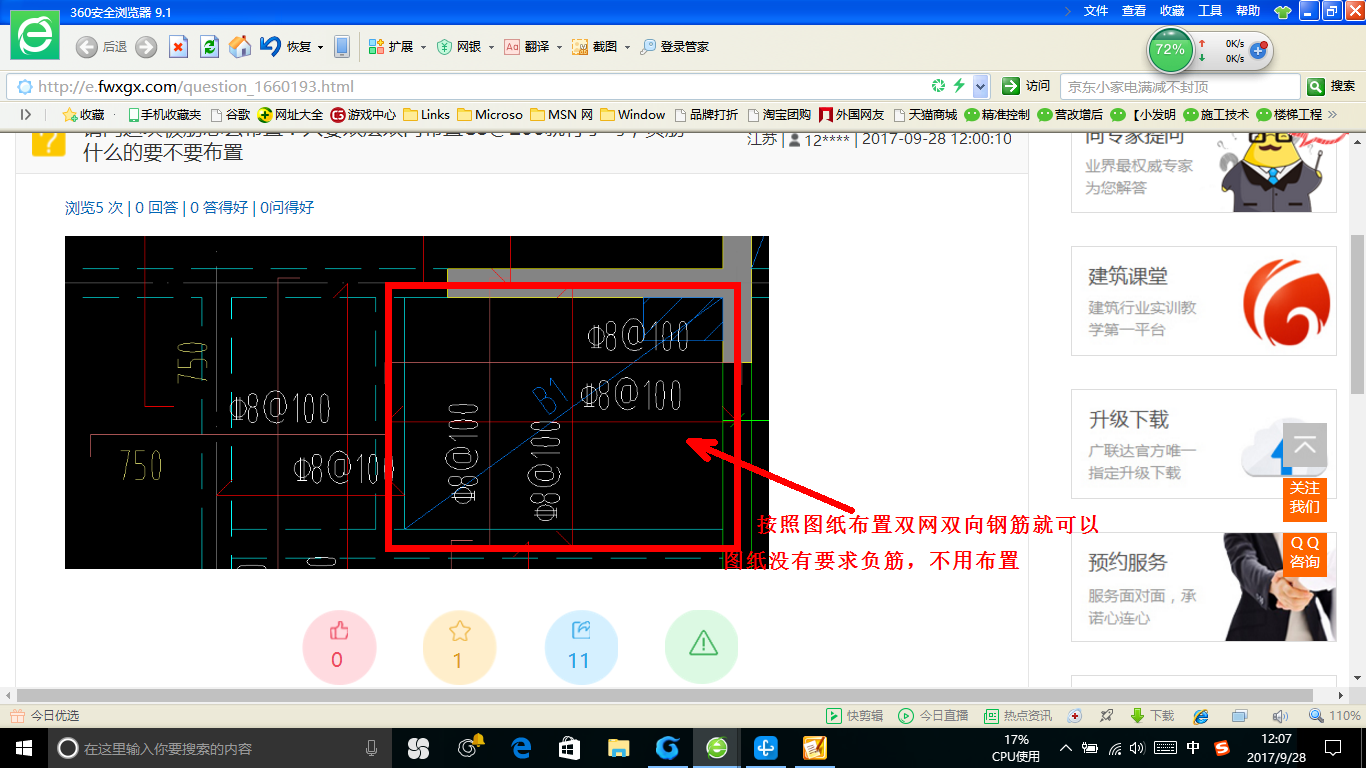1366x768 pixels.
Task: Toggle the favorites sidebar expander
Action: pyautogui.click(x=26, y=115)
